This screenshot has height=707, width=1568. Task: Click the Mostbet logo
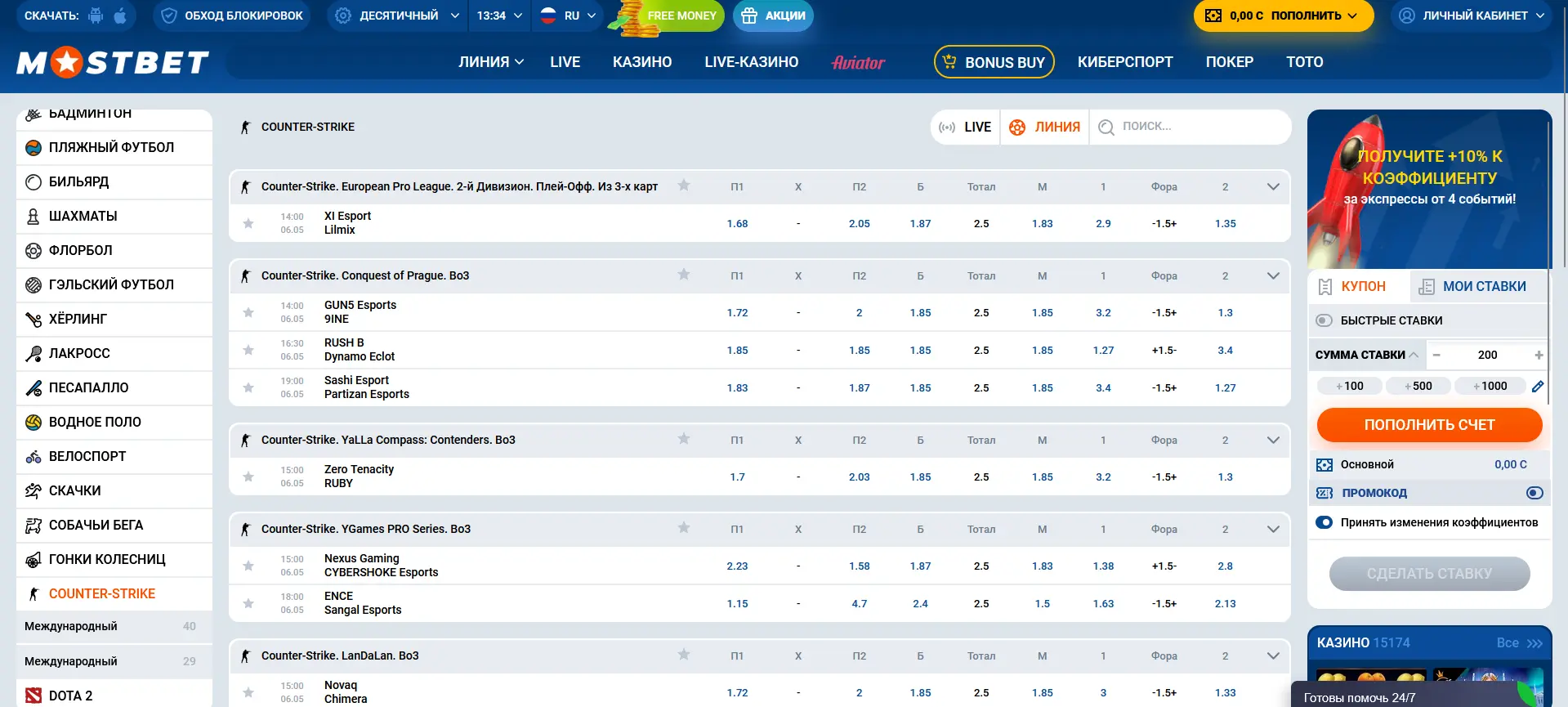tap(113, 62)
